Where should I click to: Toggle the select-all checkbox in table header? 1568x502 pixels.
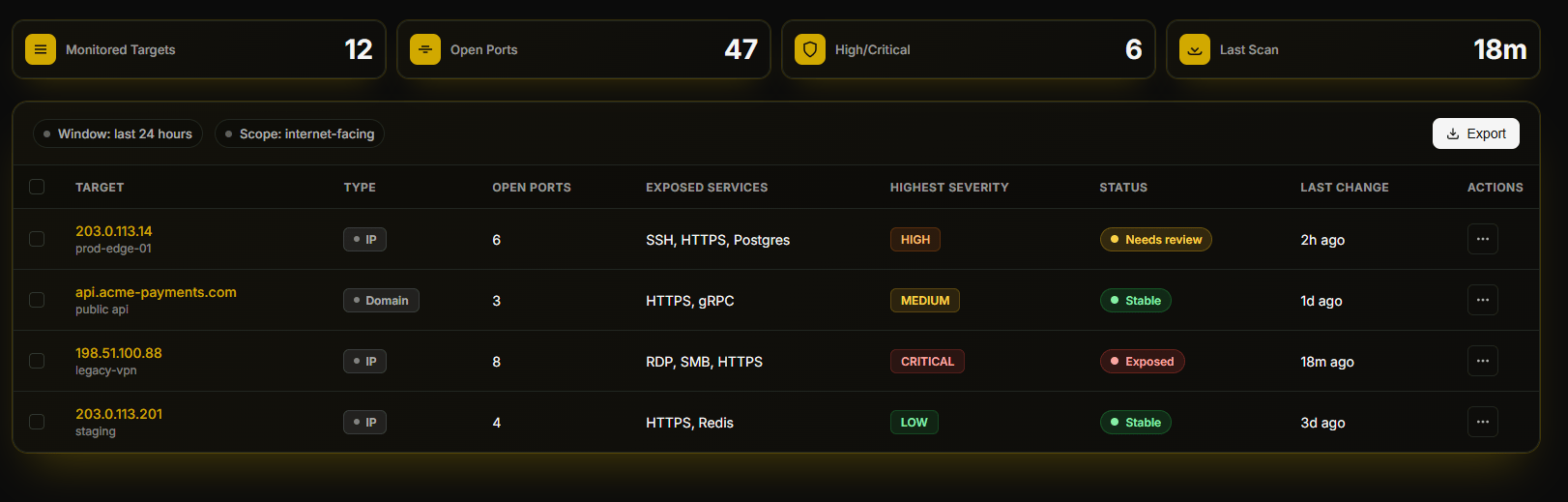click(37, 187)
